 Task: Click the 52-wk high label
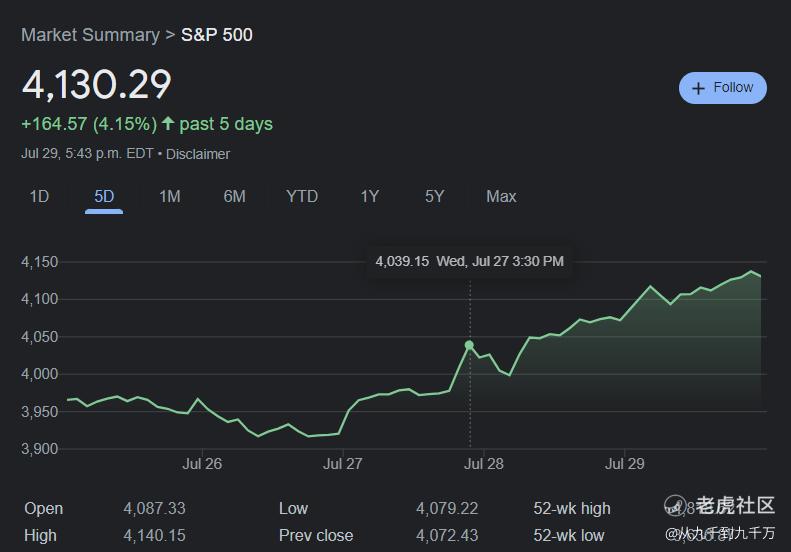572,509
